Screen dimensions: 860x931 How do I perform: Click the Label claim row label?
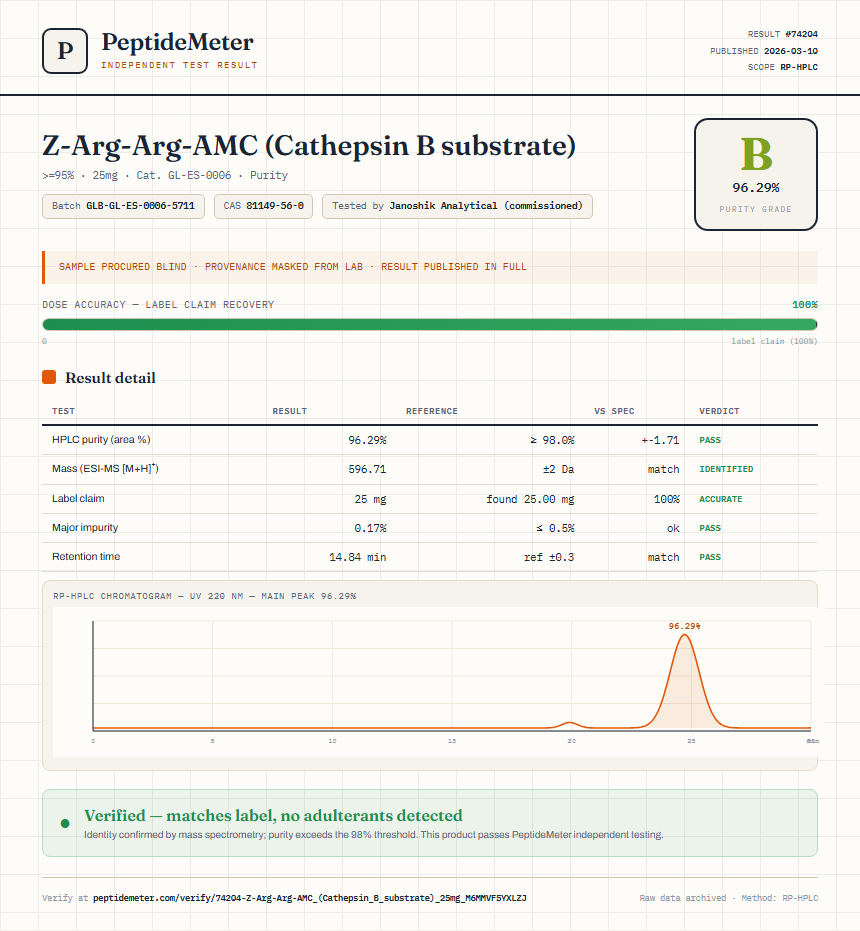[78, 498]
